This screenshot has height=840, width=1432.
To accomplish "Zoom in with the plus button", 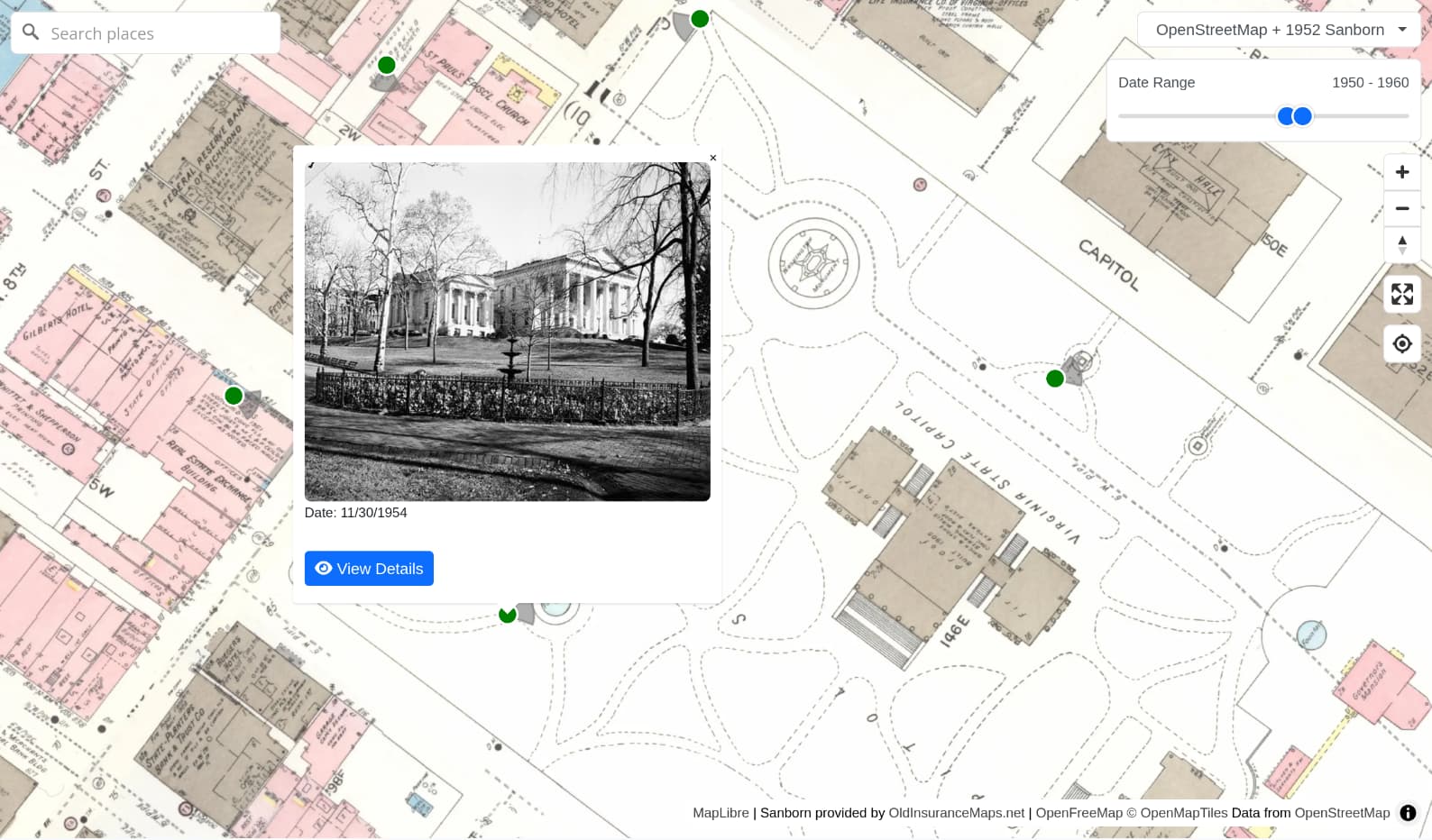I will pos(1402,172).
